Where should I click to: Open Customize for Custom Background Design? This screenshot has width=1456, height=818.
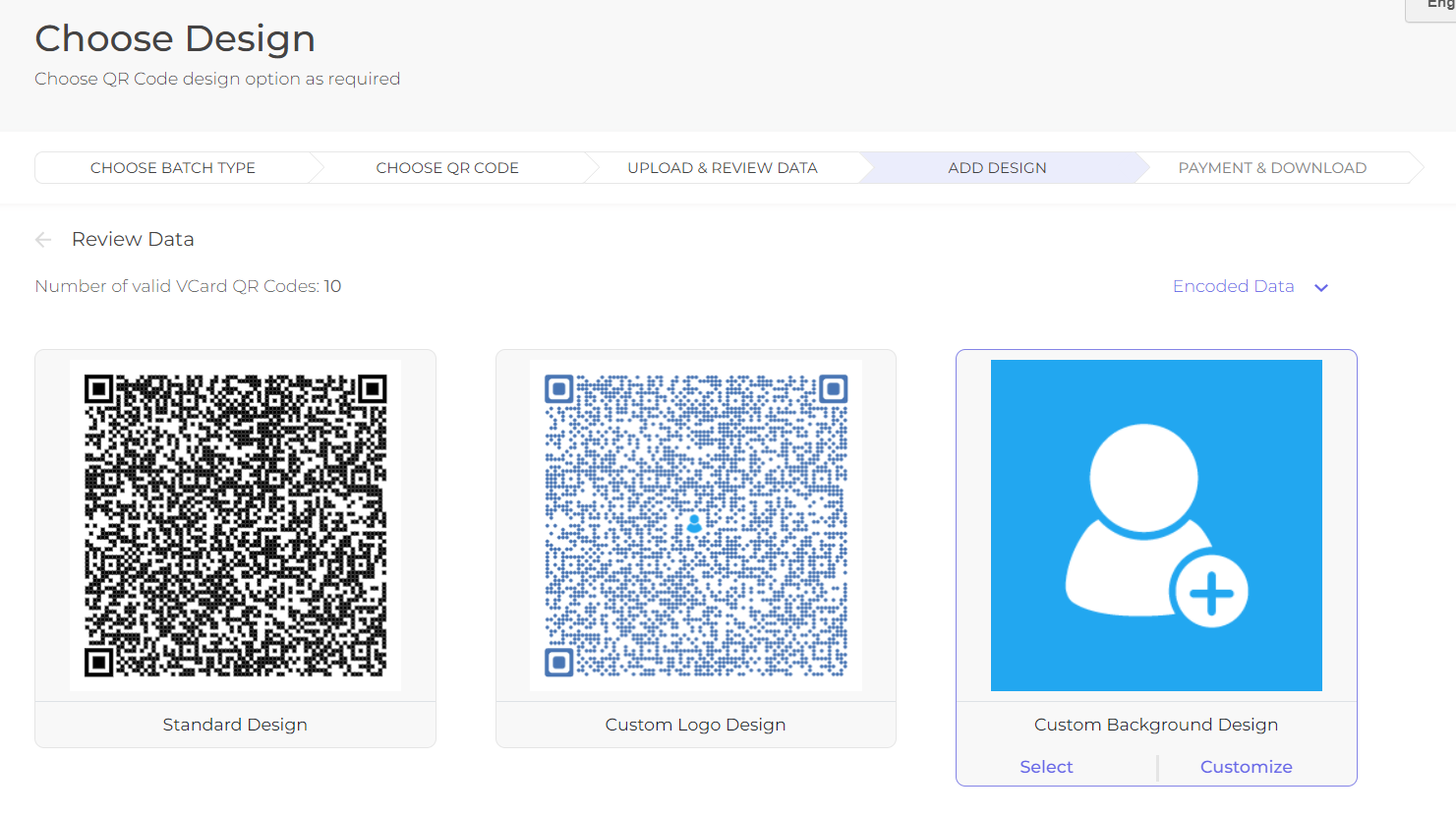point(1246,766)
